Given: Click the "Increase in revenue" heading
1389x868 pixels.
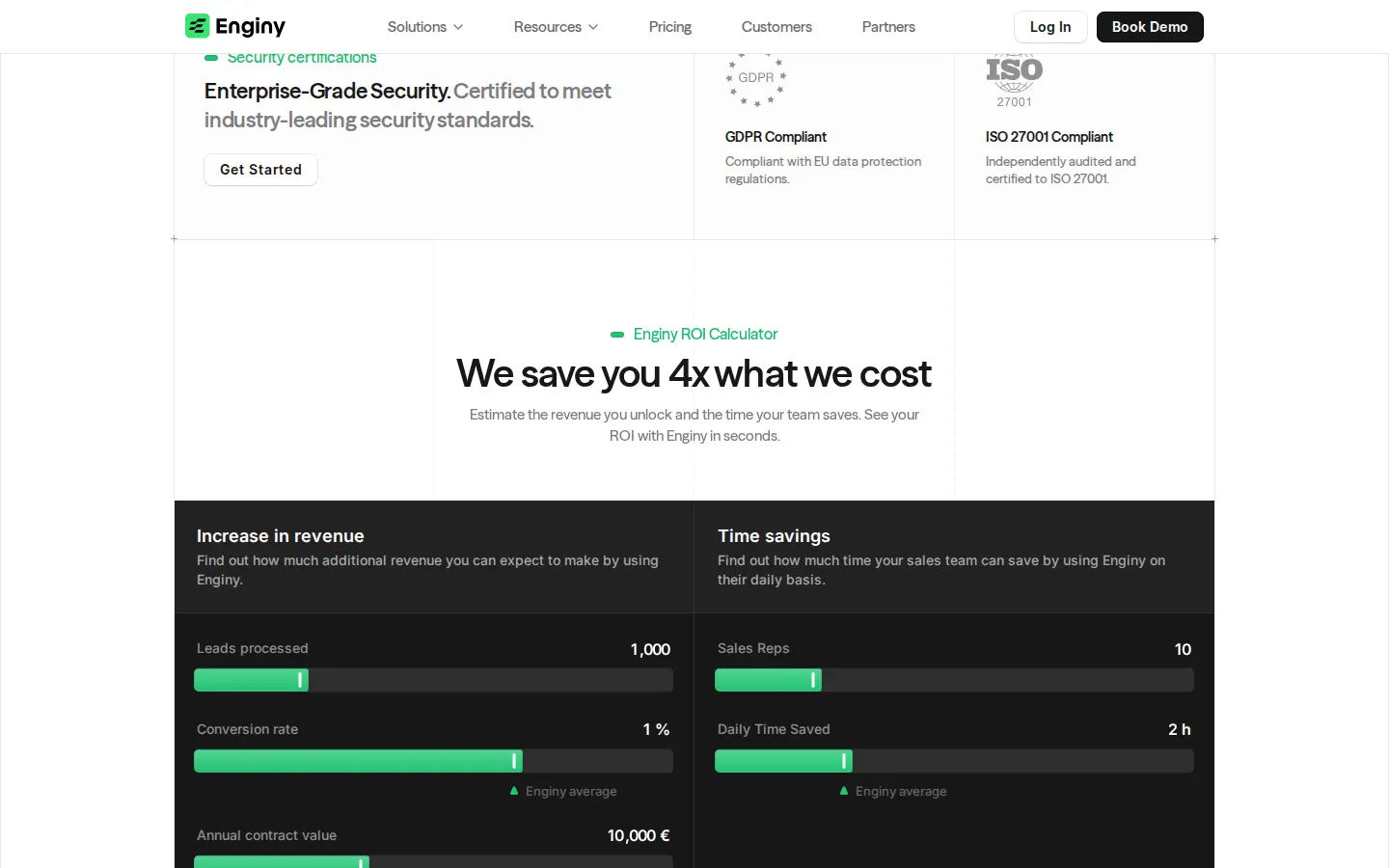Looking at the screenshot, I should tap(281, 536).
